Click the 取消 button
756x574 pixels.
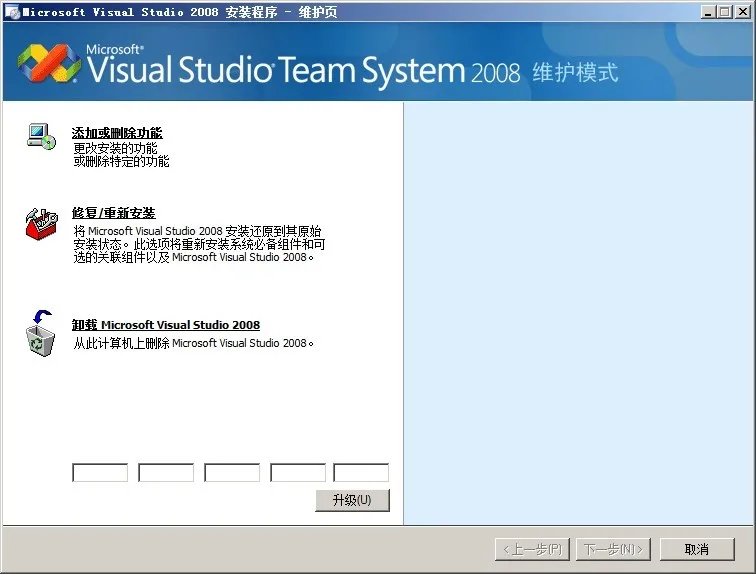(x=697, y=549)
